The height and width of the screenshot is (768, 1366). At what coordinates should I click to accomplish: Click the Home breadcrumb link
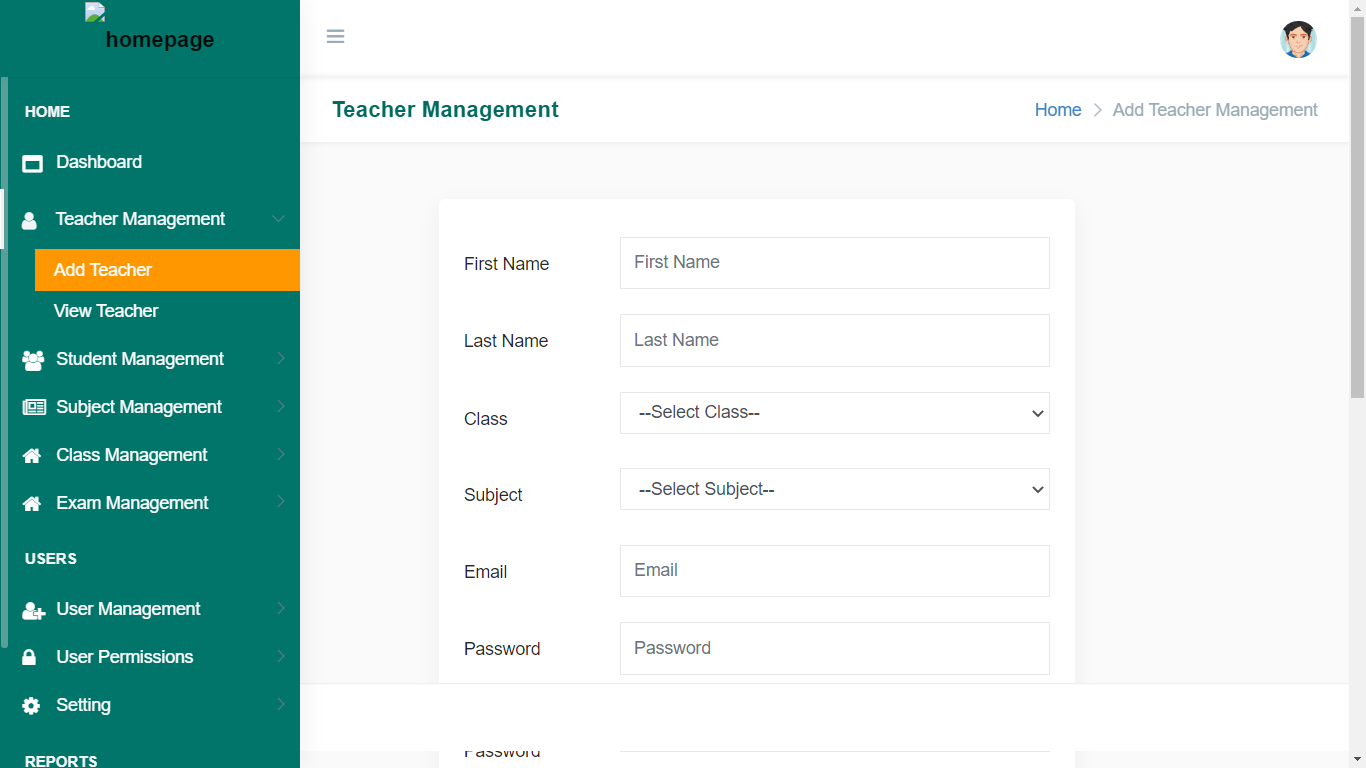1057,110
